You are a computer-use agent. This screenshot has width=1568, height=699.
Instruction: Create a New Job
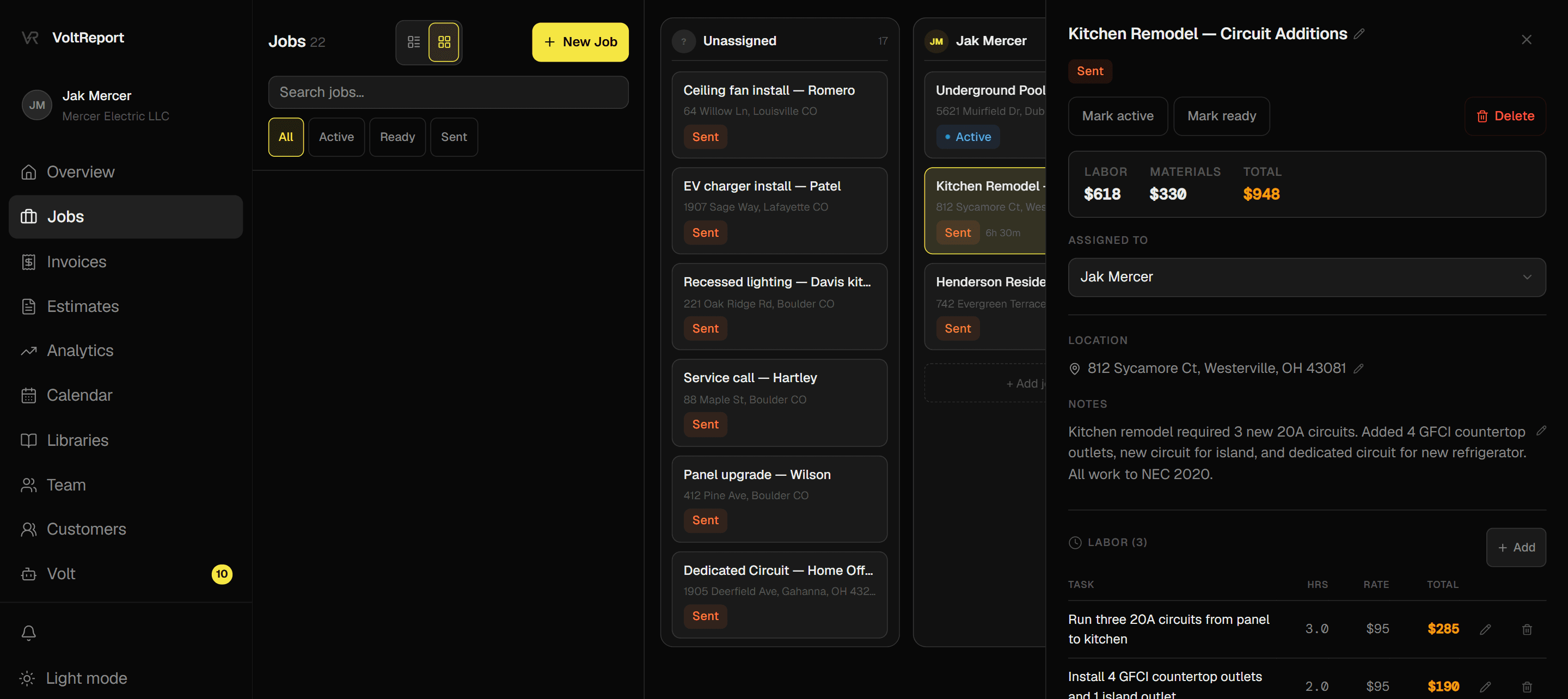coord(581,42)
